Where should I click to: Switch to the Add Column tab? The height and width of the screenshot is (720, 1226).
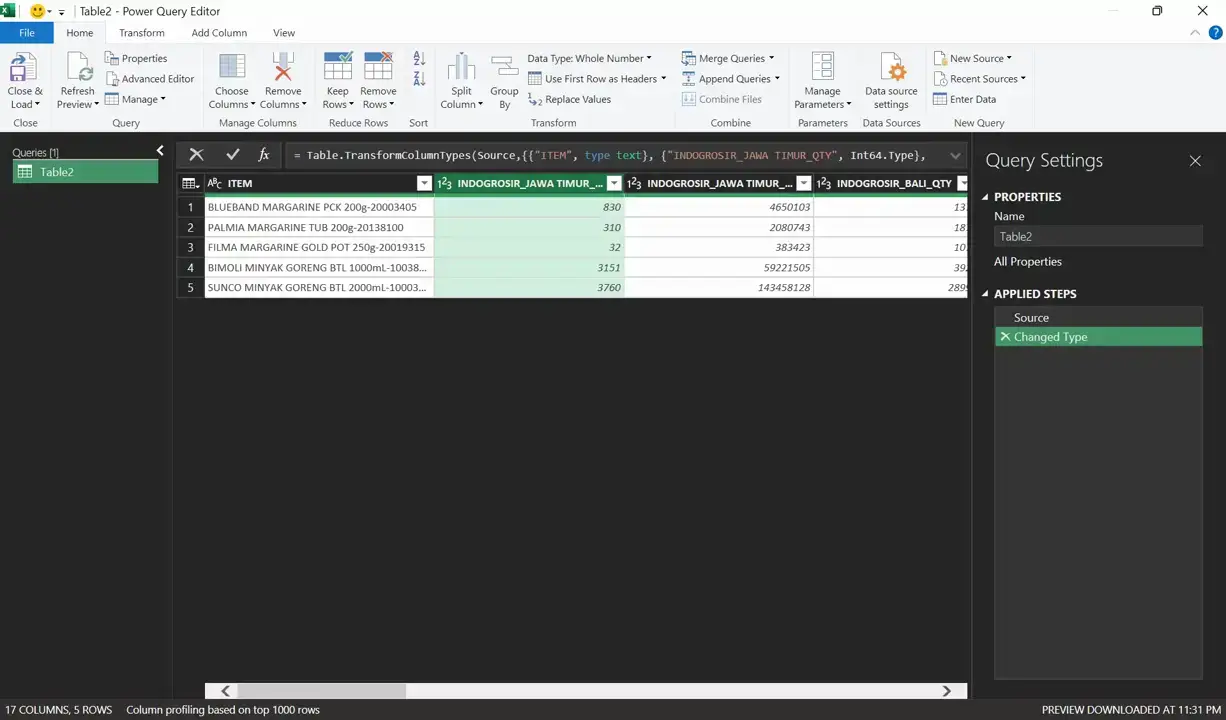(219, 33)
